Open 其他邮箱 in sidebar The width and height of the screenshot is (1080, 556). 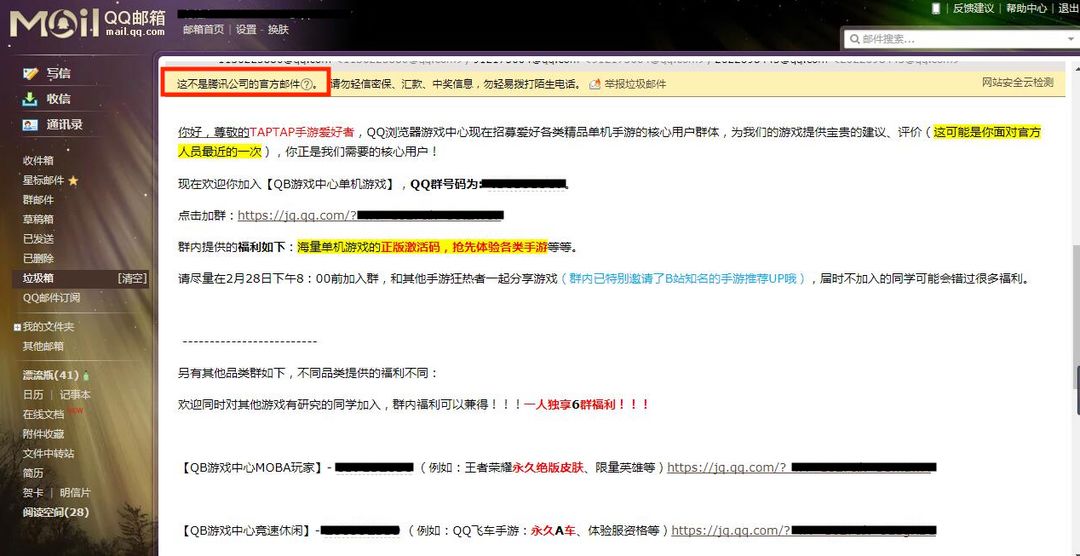click(x=43, y=347)
